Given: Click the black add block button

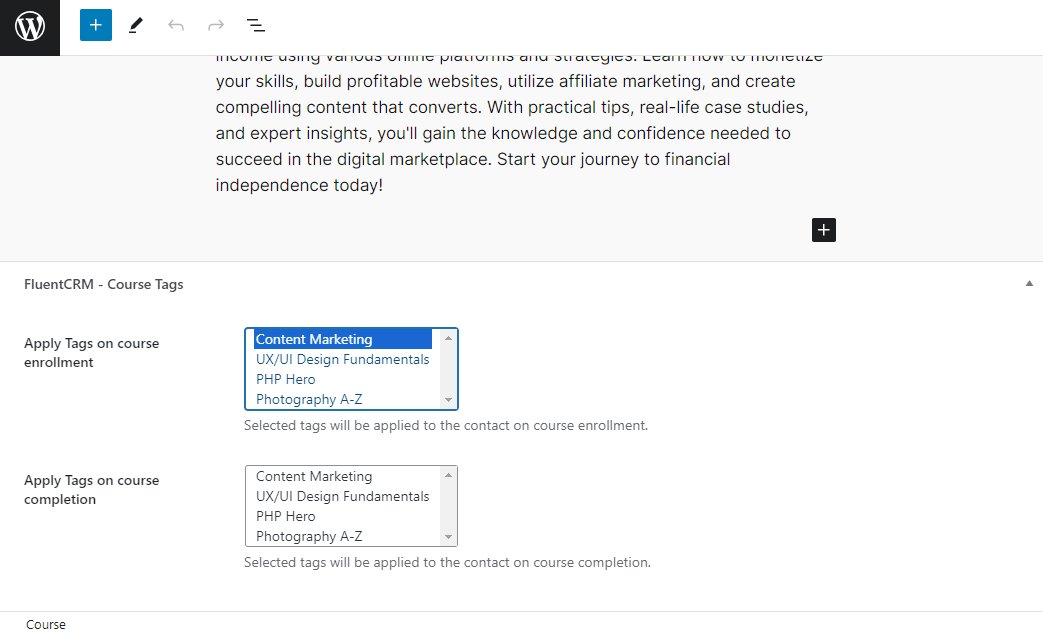Looking at the screenshot, I should tap(824, 230).
